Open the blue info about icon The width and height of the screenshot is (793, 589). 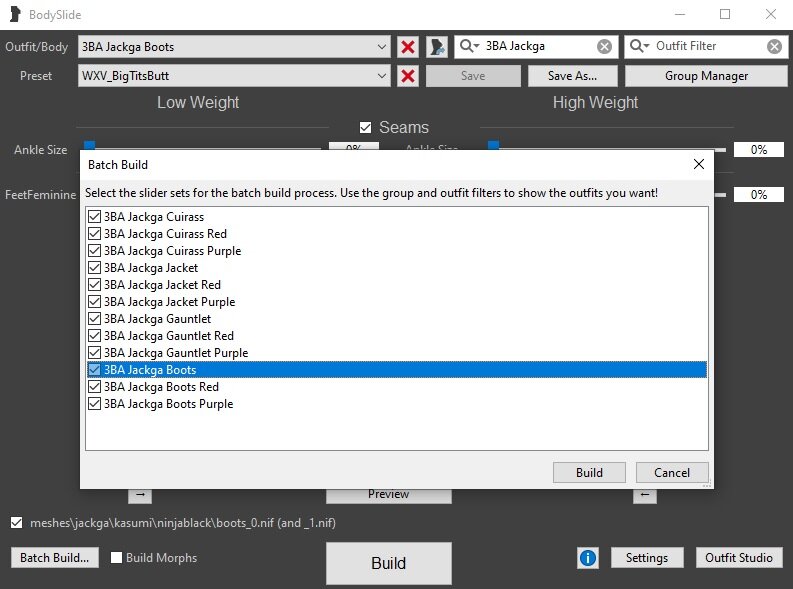click(x=588, y=558)
